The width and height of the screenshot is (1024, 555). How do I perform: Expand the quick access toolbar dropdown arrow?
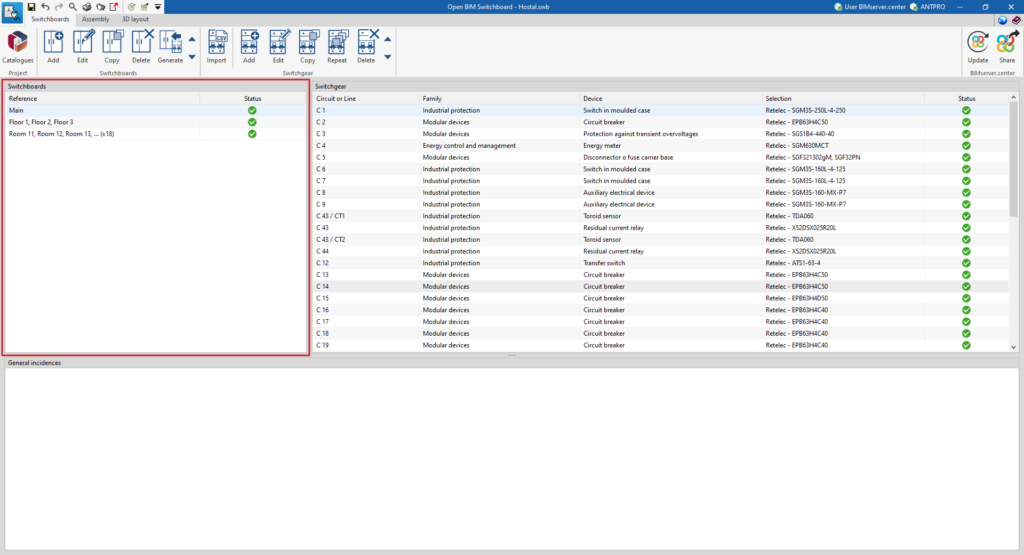pyautogui.click(x=157, y=7)
